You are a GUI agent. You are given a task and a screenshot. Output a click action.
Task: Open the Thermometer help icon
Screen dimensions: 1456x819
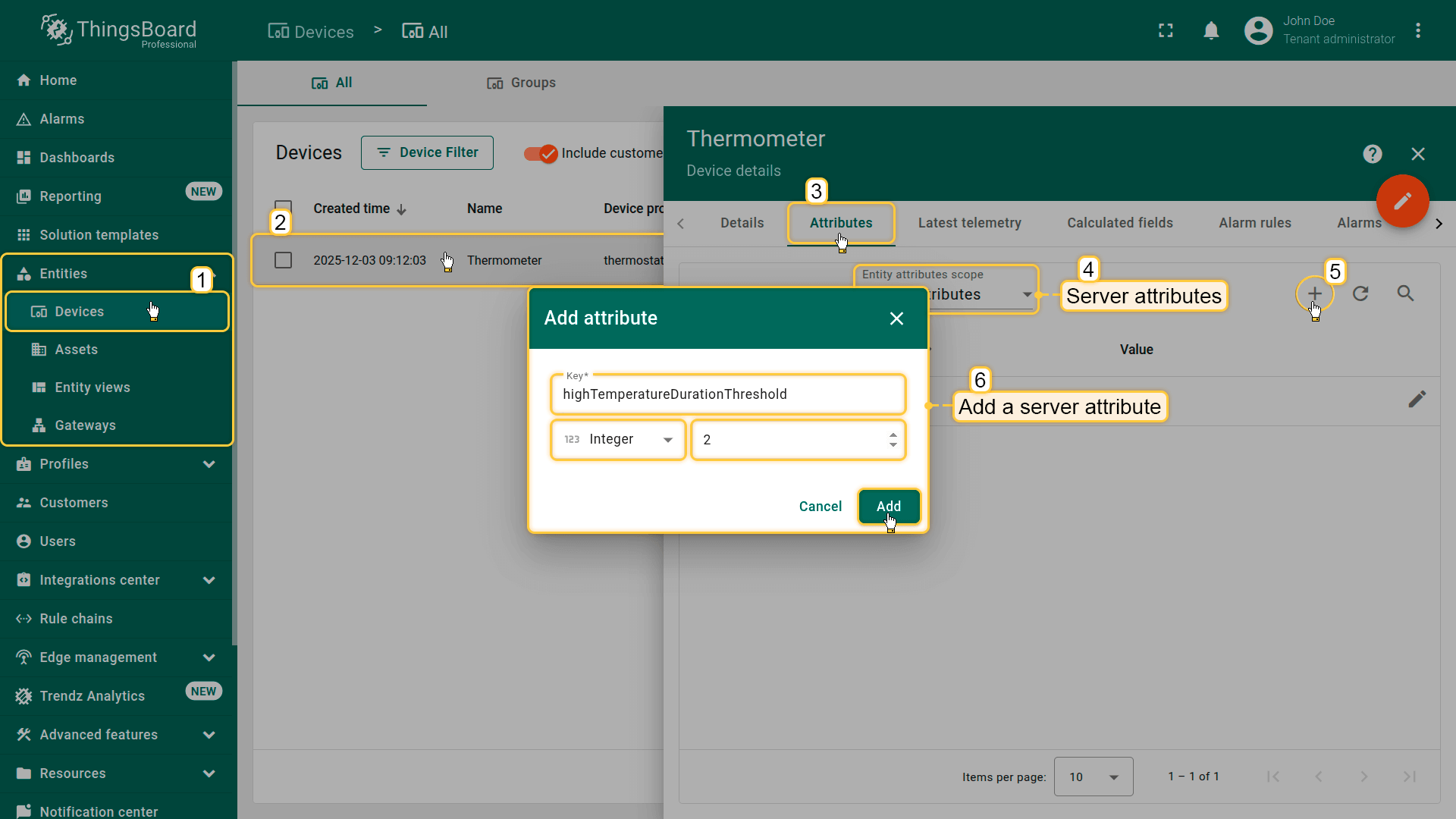[1372, 154]
